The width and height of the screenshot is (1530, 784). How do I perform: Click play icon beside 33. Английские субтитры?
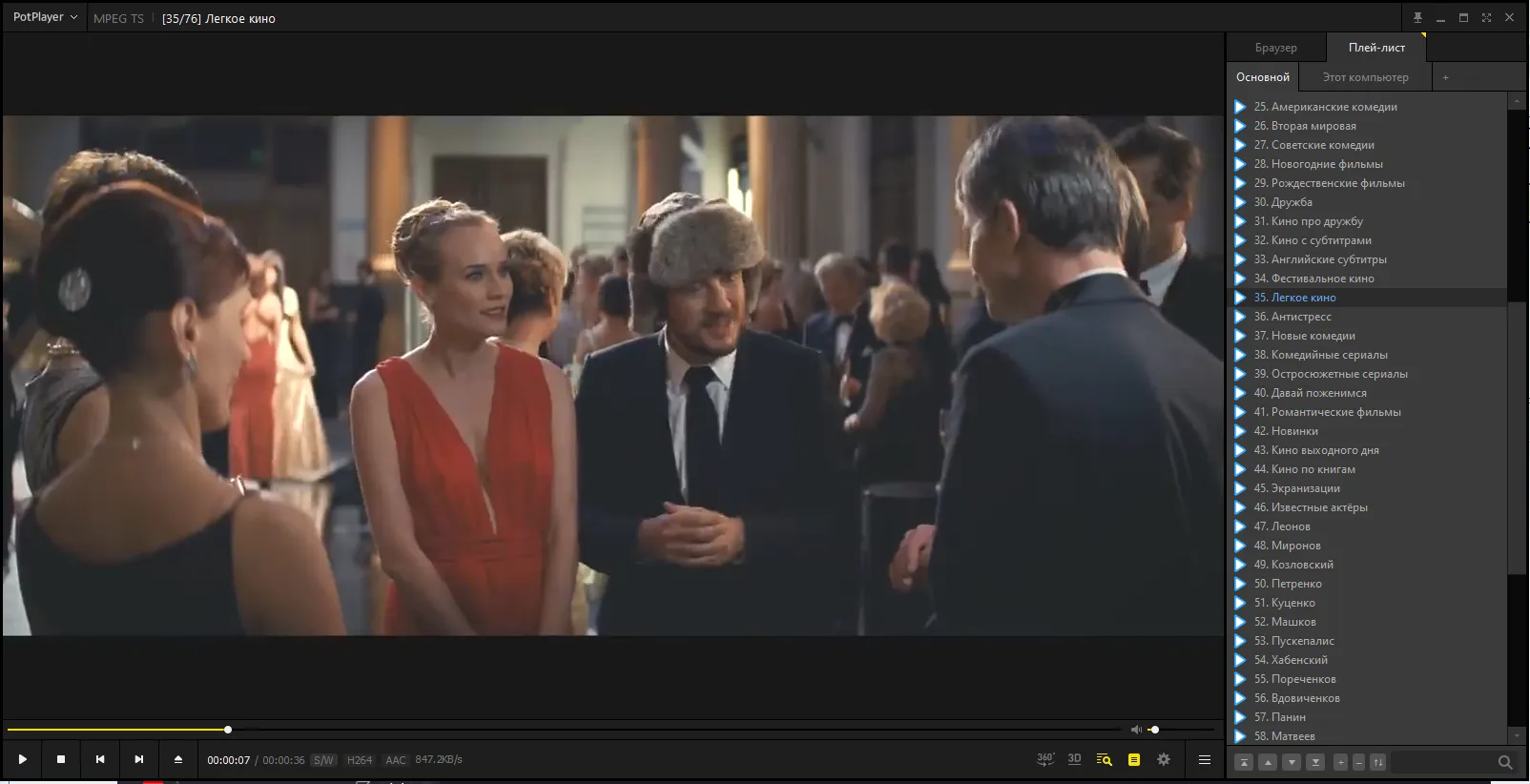click(x=1240, y=259)
